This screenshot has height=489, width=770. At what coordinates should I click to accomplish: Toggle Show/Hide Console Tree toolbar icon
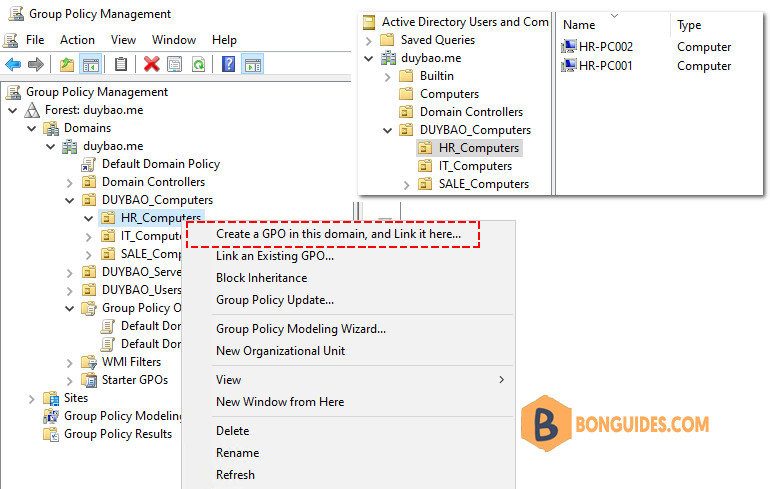91,64
